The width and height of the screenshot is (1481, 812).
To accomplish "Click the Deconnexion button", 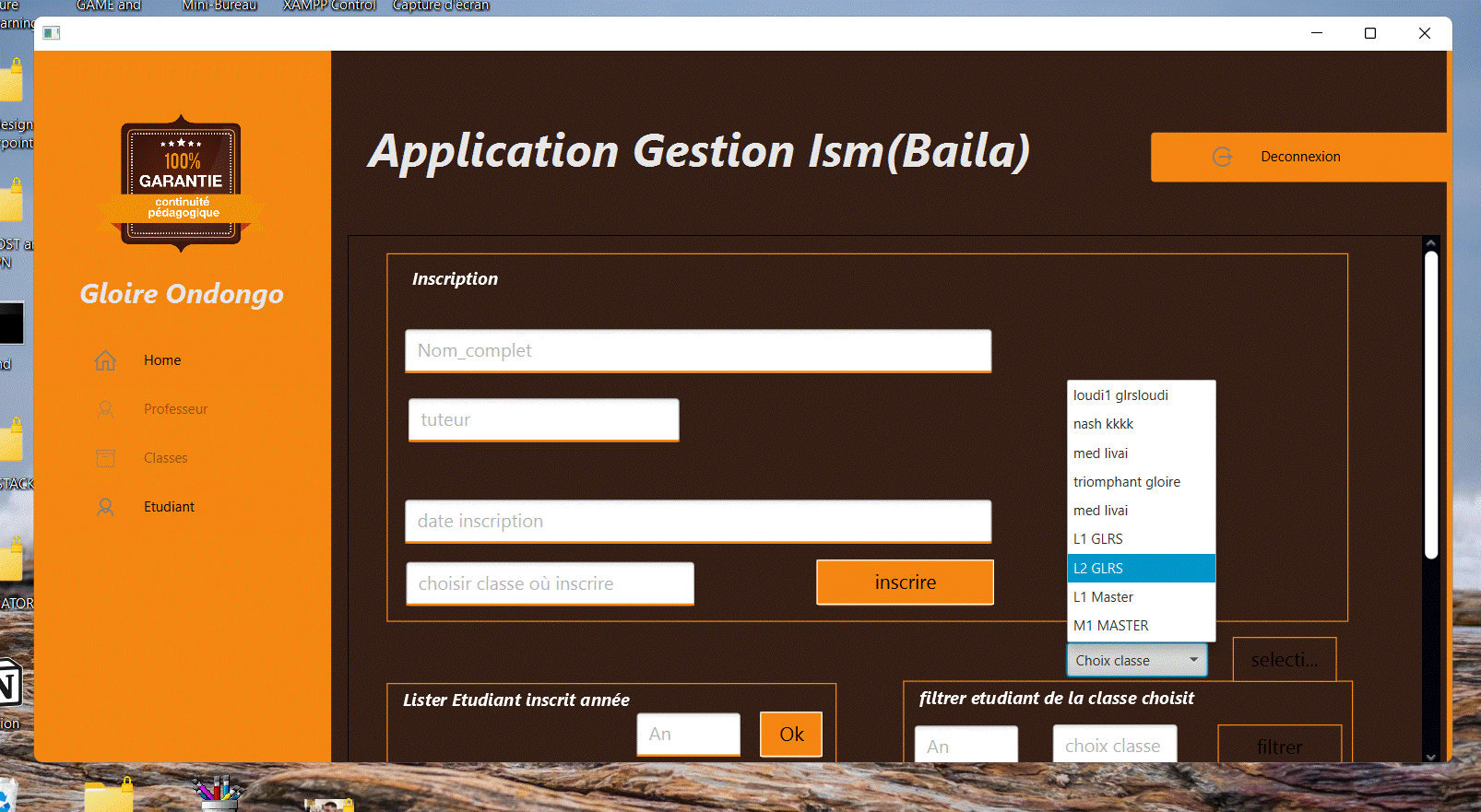I will pos(1298,157).
